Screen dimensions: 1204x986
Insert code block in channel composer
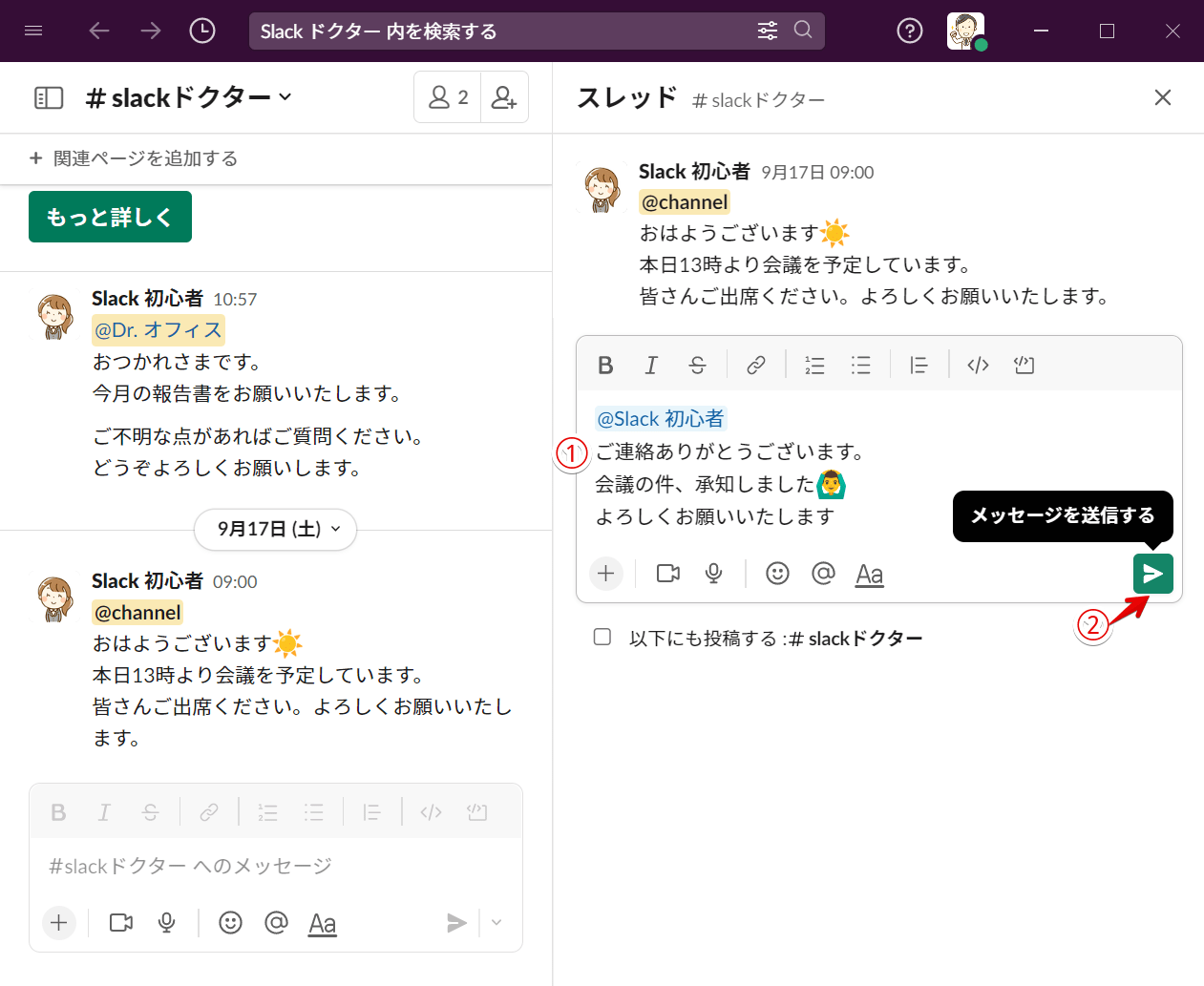476,812
